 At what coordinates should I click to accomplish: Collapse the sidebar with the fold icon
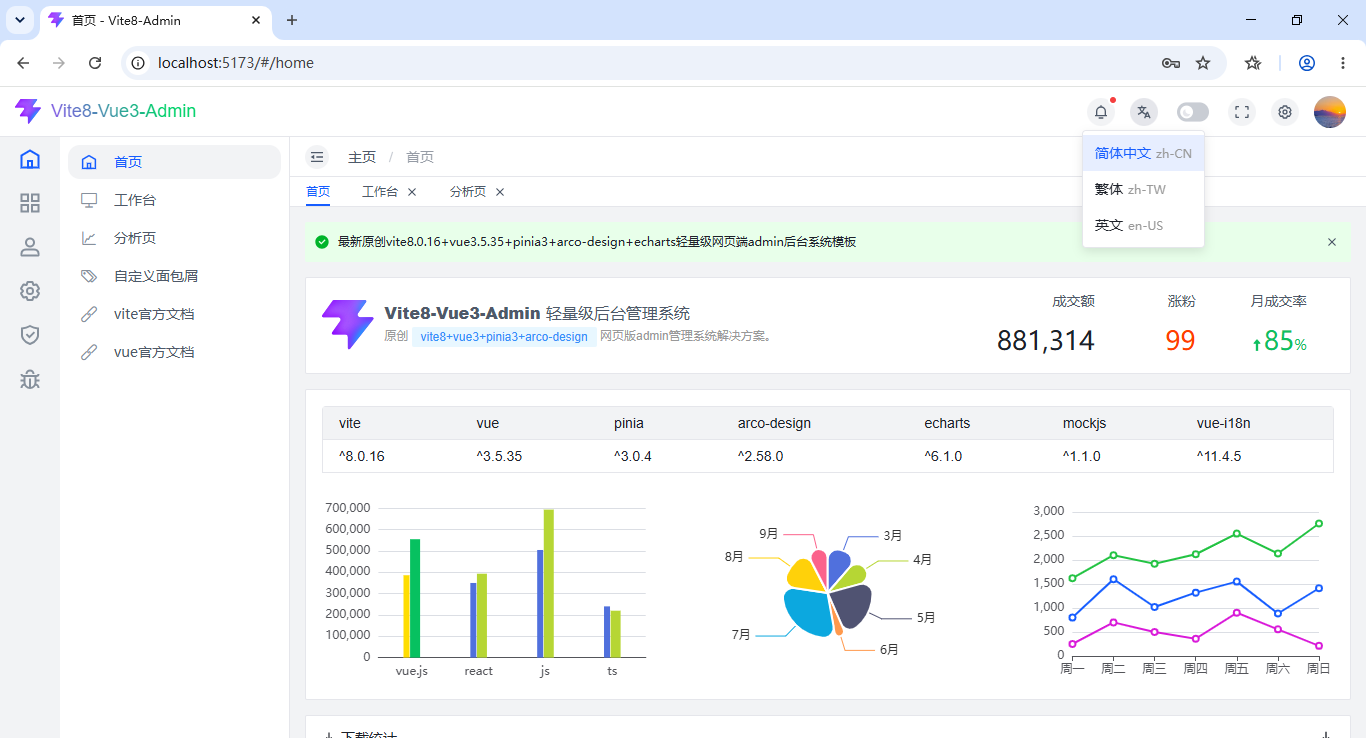pos(317,157)
